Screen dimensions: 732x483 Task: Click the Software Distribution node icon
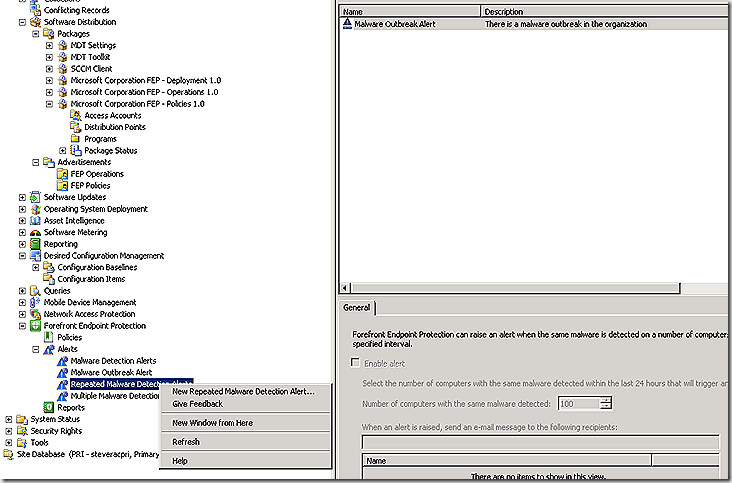coord(35,22)
